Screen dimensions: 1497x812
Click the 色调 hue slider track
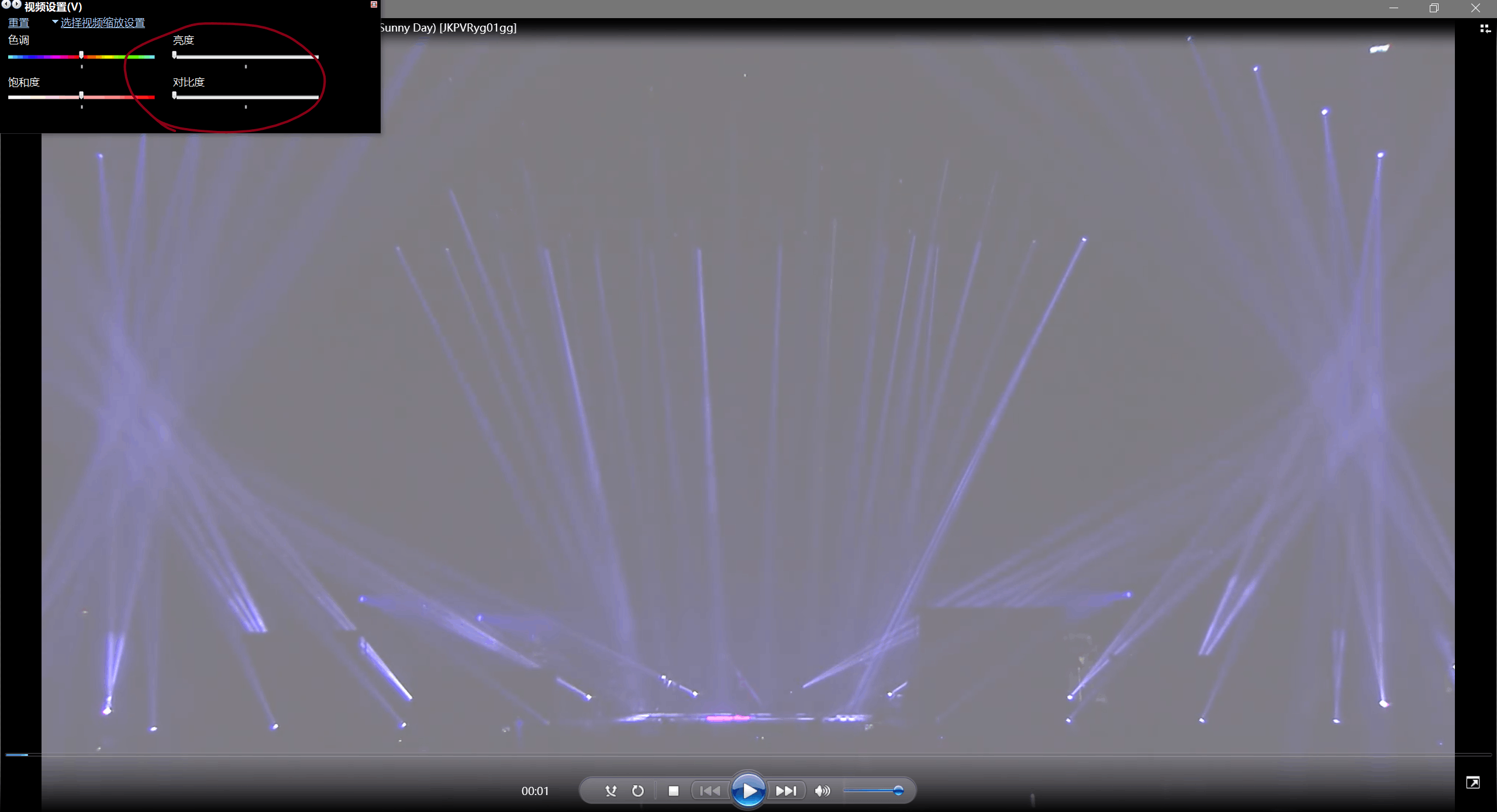[117, 57]
